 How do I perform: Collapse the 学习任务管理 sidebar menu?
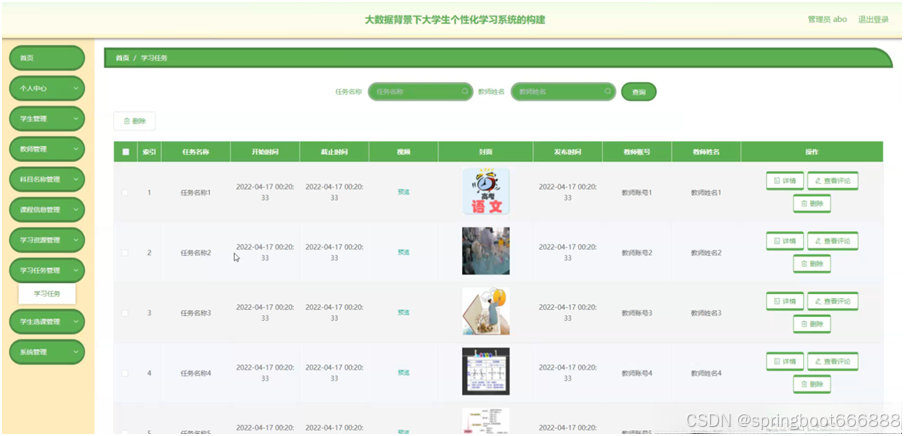click(47, 270)
